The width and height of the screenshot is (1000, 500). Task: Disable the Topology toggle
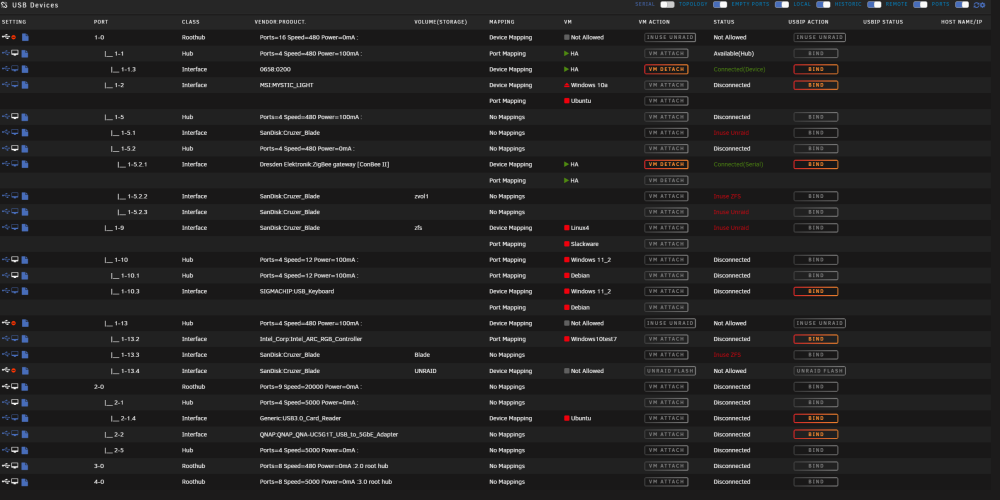[720, 4]
